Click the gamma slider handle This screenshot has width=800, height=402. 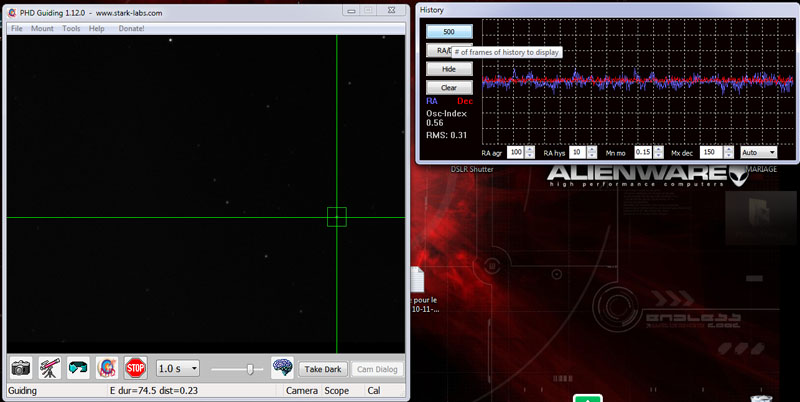[x=250, y=369]
